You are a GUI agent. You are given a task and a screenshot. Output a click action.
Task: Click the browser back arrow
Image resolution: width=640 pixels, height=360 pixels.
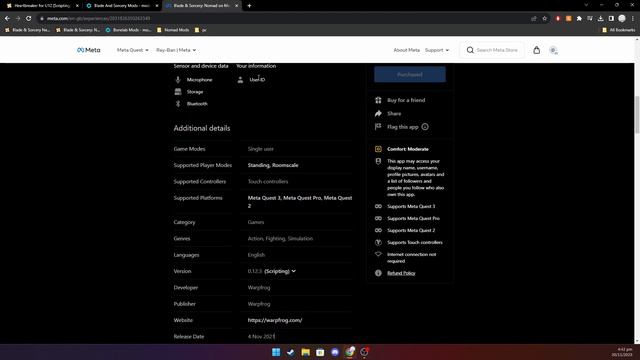[7, 18]
